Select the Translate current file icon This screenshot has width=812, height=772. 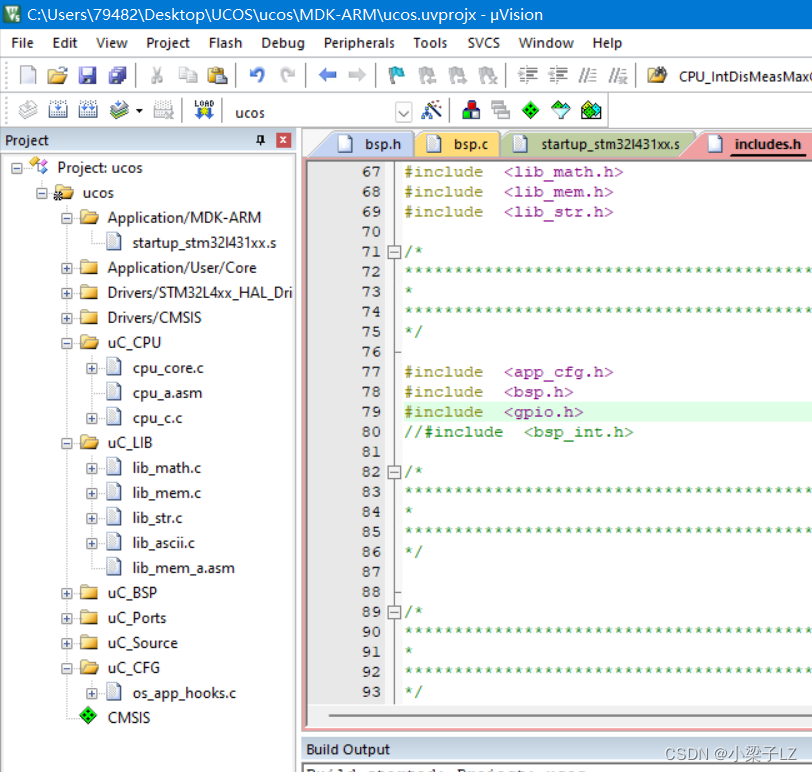click(28, 110)
